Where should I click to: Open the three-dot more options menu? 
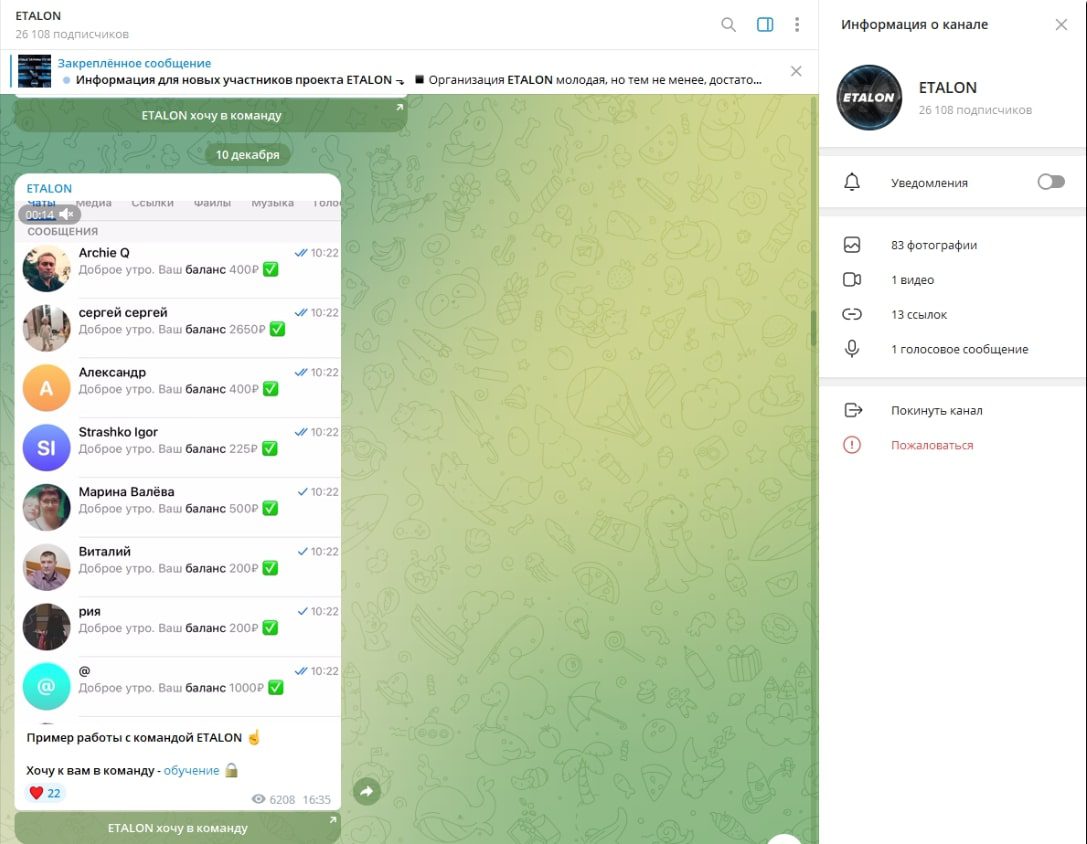tap(797, 25)
